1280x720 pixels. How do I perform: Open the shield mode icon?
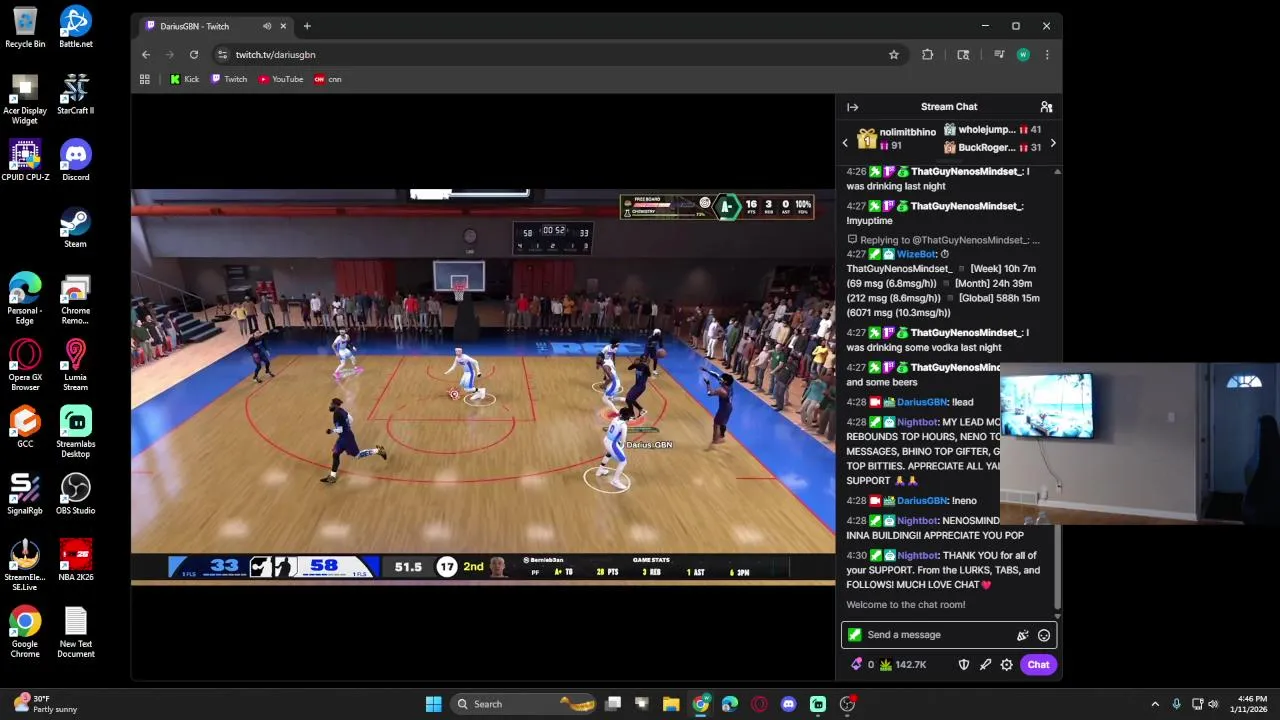tap(964, 665)
